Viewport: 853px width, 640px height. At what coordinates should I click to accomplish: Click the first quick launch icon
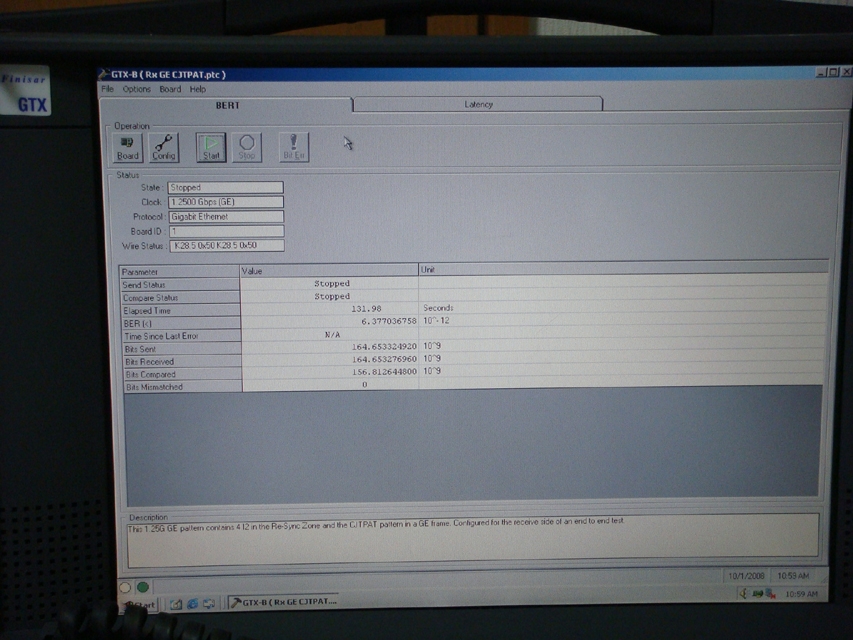click(x=176, y=604)
